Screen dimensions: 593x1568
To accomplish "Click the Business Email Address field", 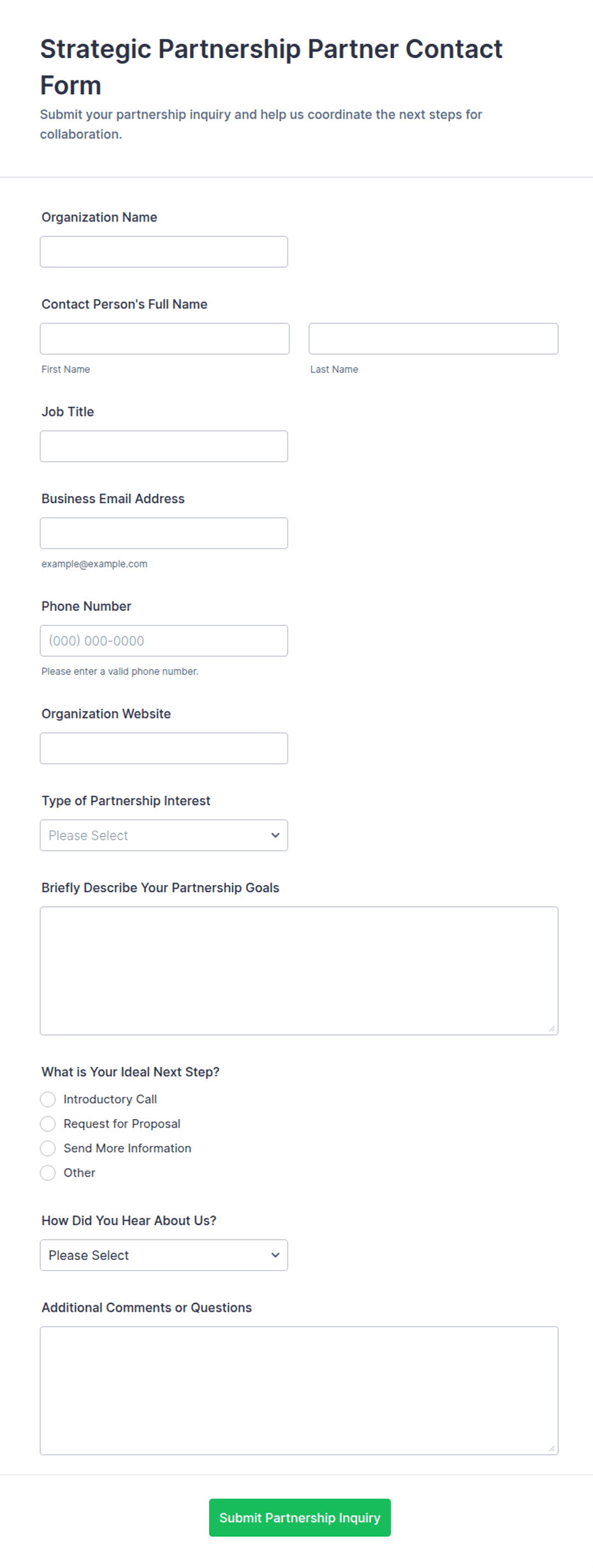I will click(x=164, y=533).
